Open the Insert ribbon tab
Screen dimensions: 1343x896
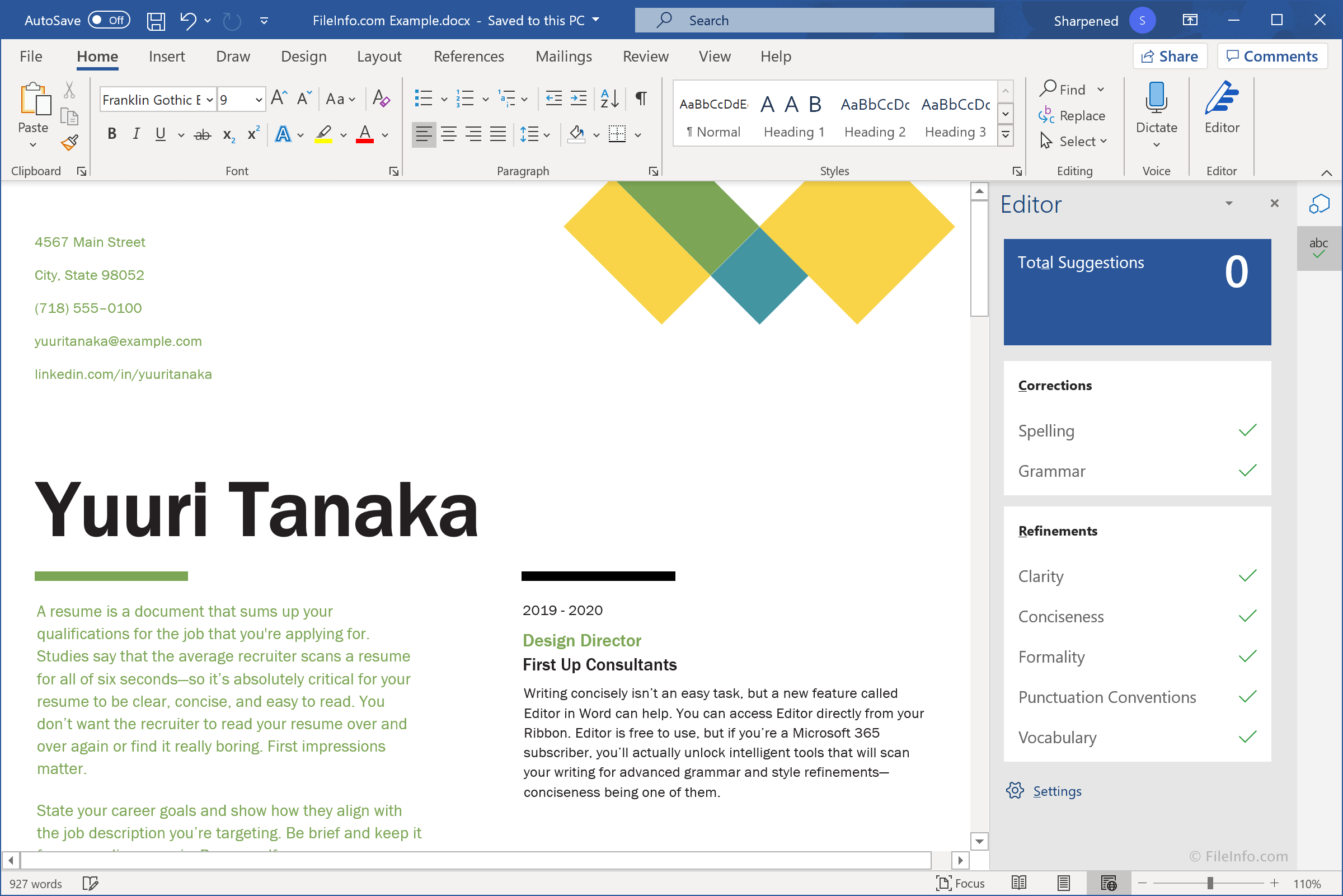(165, 55)
